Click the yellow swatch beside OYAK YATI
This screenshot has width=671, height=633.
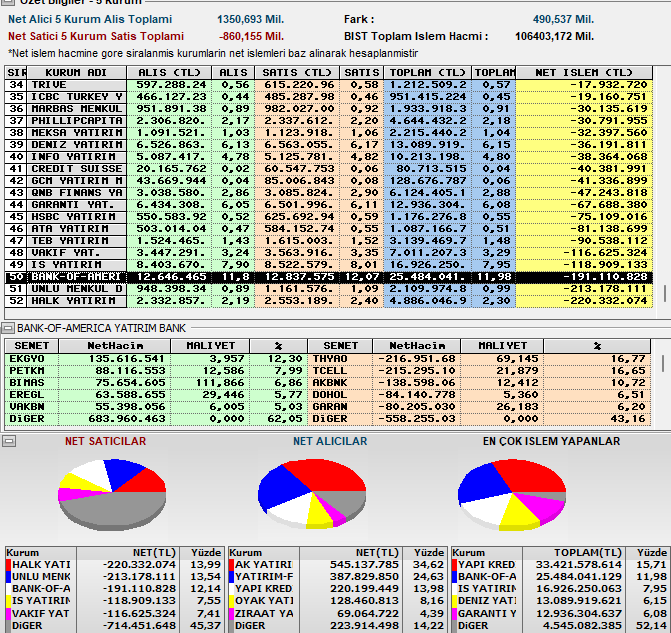232,601
